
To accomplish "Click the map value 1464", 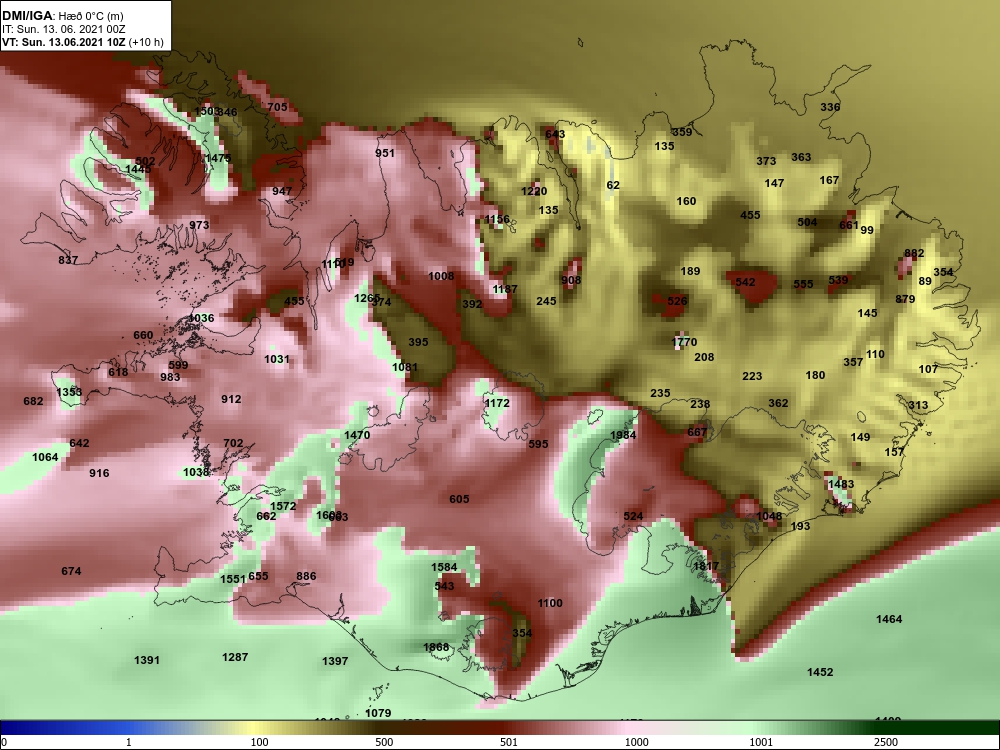I will tap(889, 619).
